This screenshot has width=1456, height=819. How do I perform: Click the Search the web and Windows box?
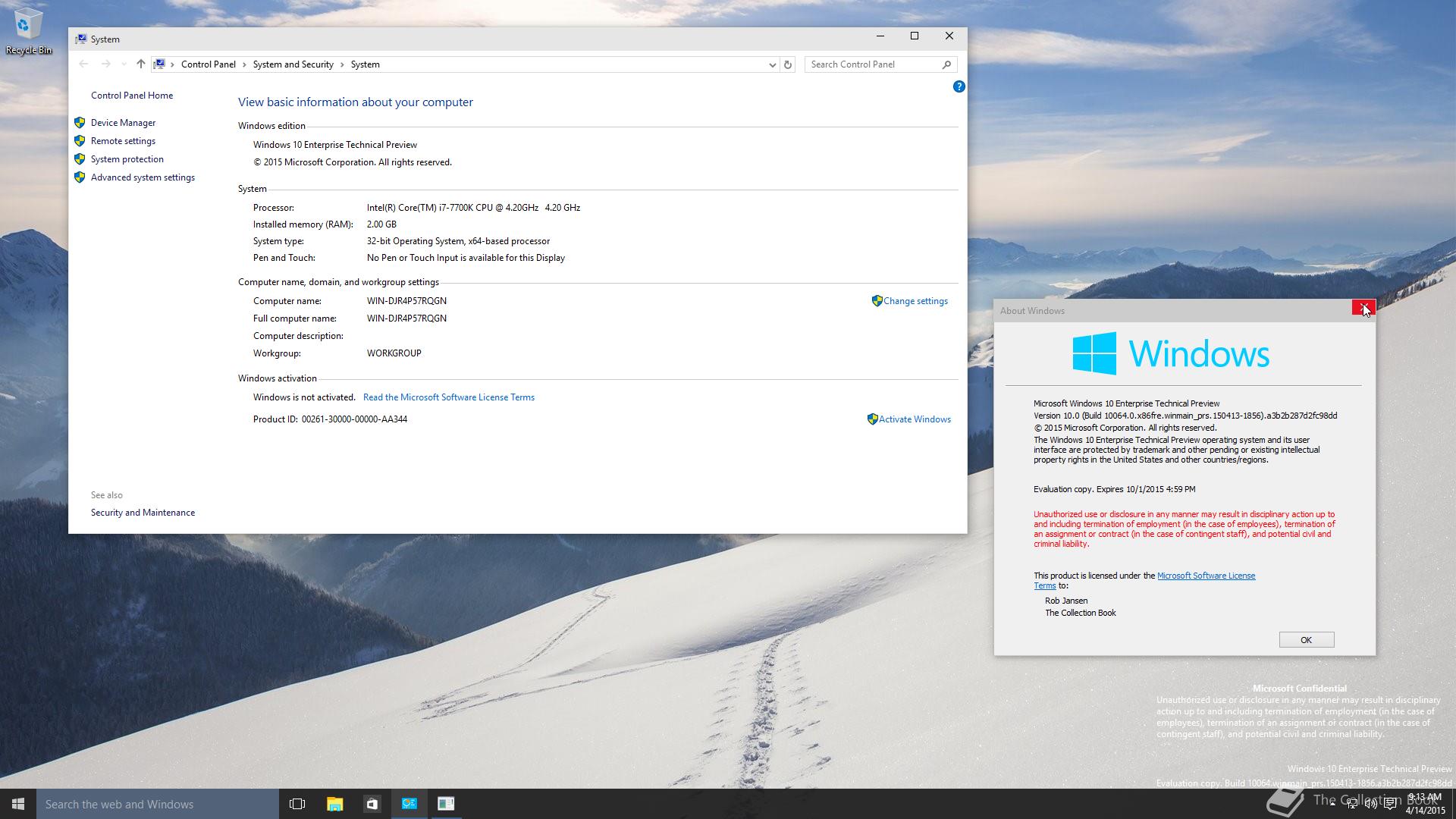click(158, 804)
